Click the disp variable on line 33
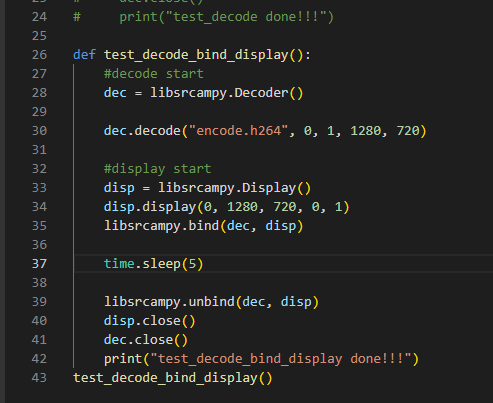Screen dimensions: 493x403 coord(119,188)
